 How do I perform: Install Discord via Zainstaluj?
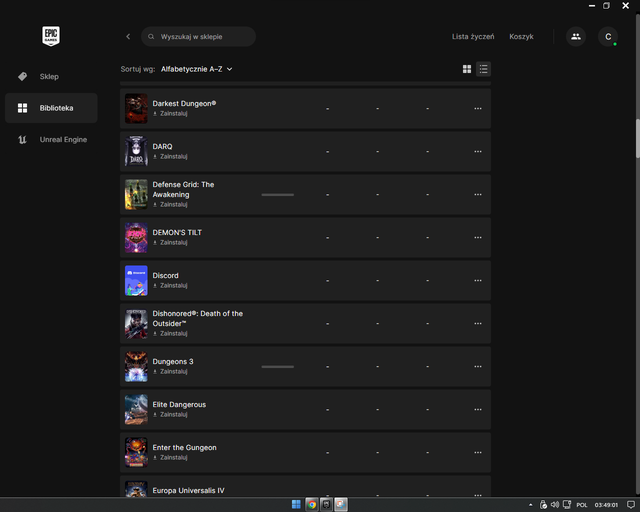coord(170,285)
